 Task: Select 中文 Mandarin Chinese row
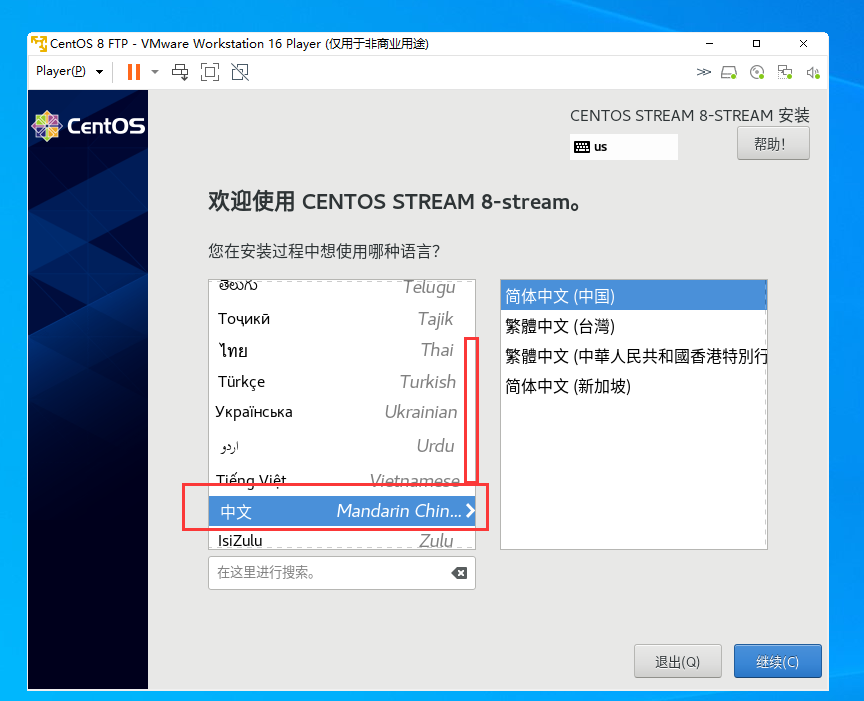point(342,511)
